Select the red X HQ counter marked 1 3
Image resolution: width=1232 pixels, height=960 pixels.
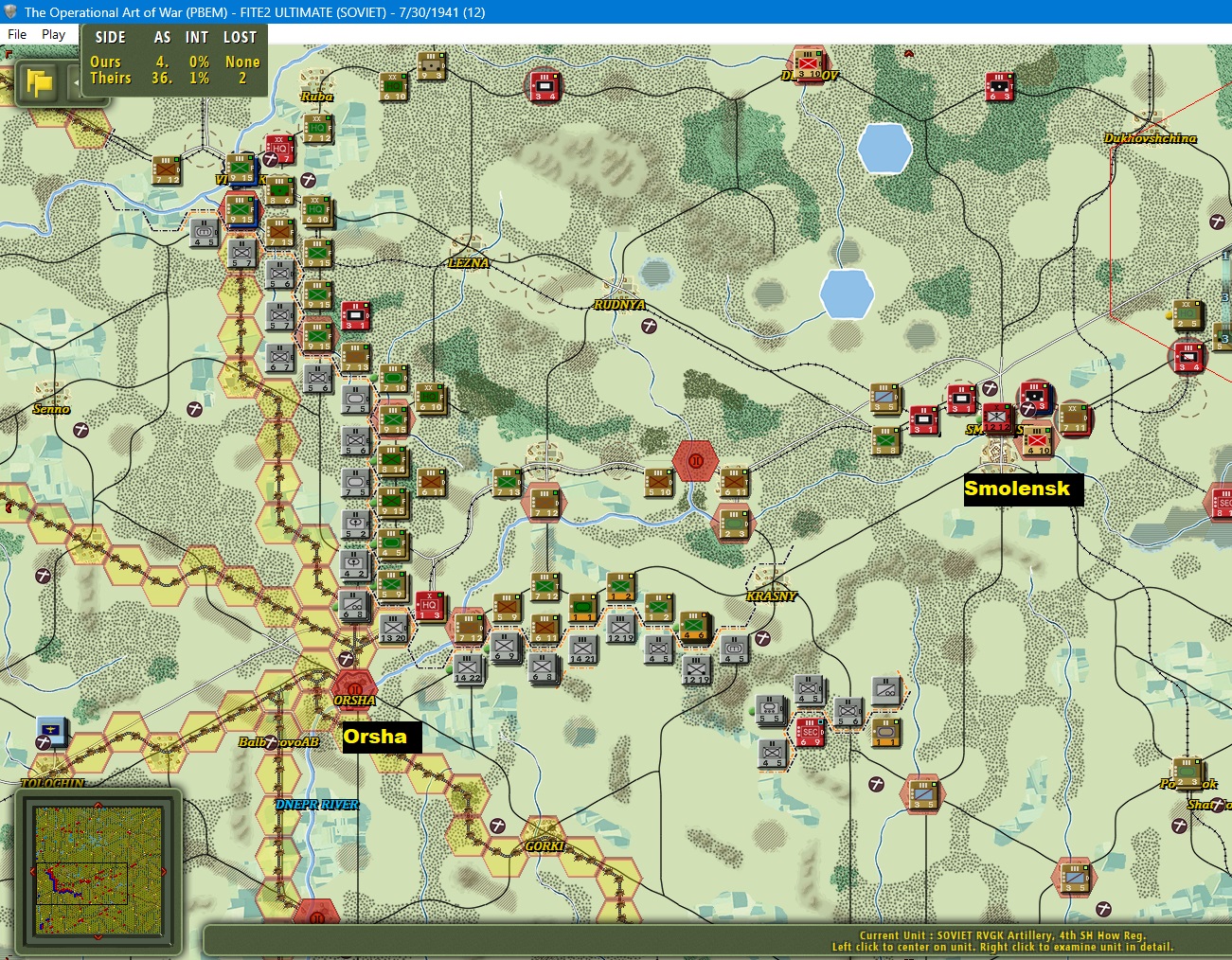coord(431,605)
